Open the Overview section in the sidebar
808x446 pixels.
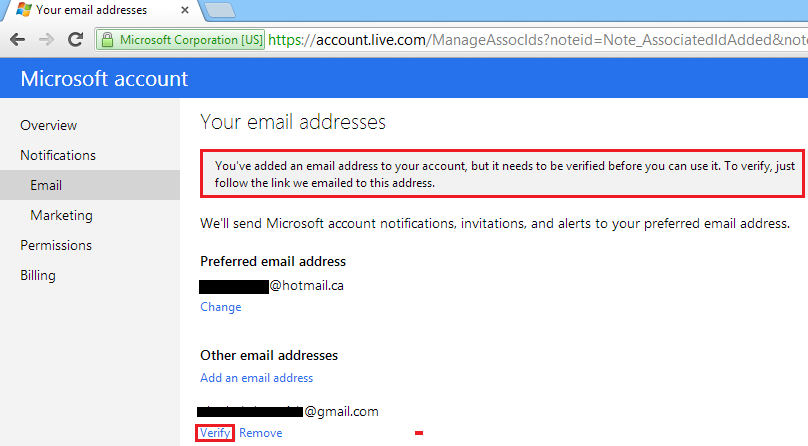[x=48, y=125]
